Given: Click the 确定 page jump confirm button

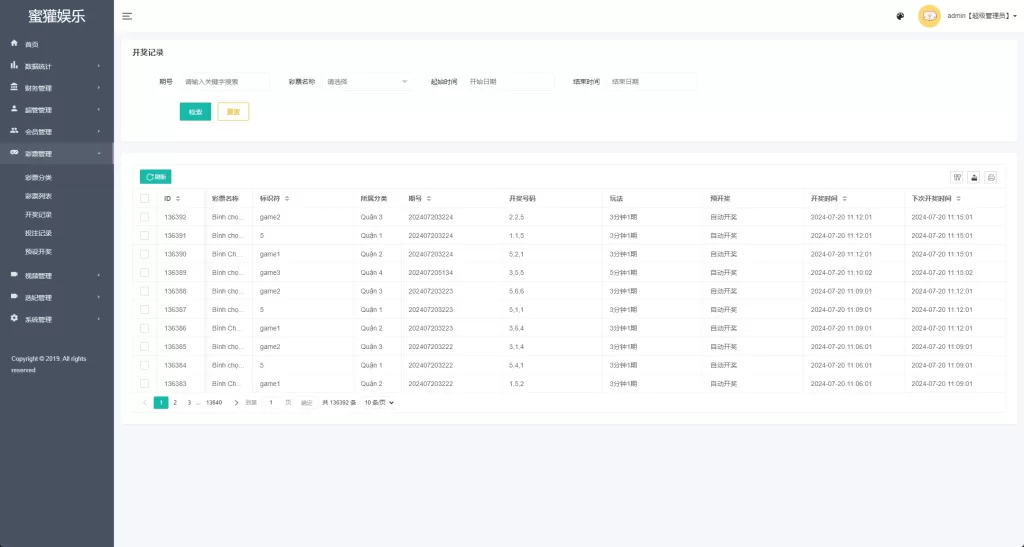Looking at the screenshot, I should (307, 403).
